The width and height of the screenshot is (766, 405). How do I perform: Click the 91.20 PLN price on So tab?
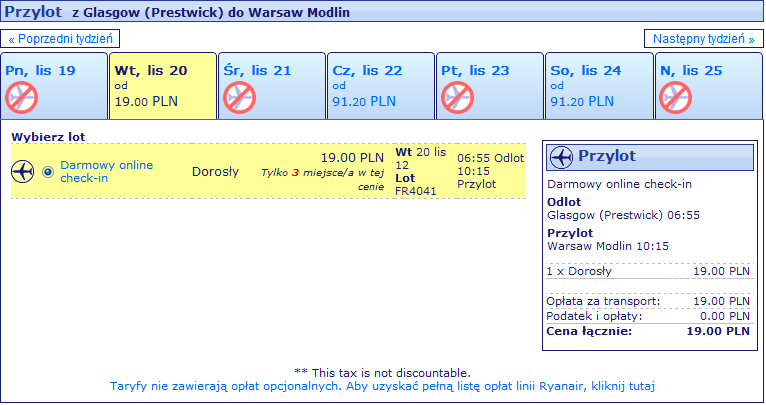[x=582, y=102]
